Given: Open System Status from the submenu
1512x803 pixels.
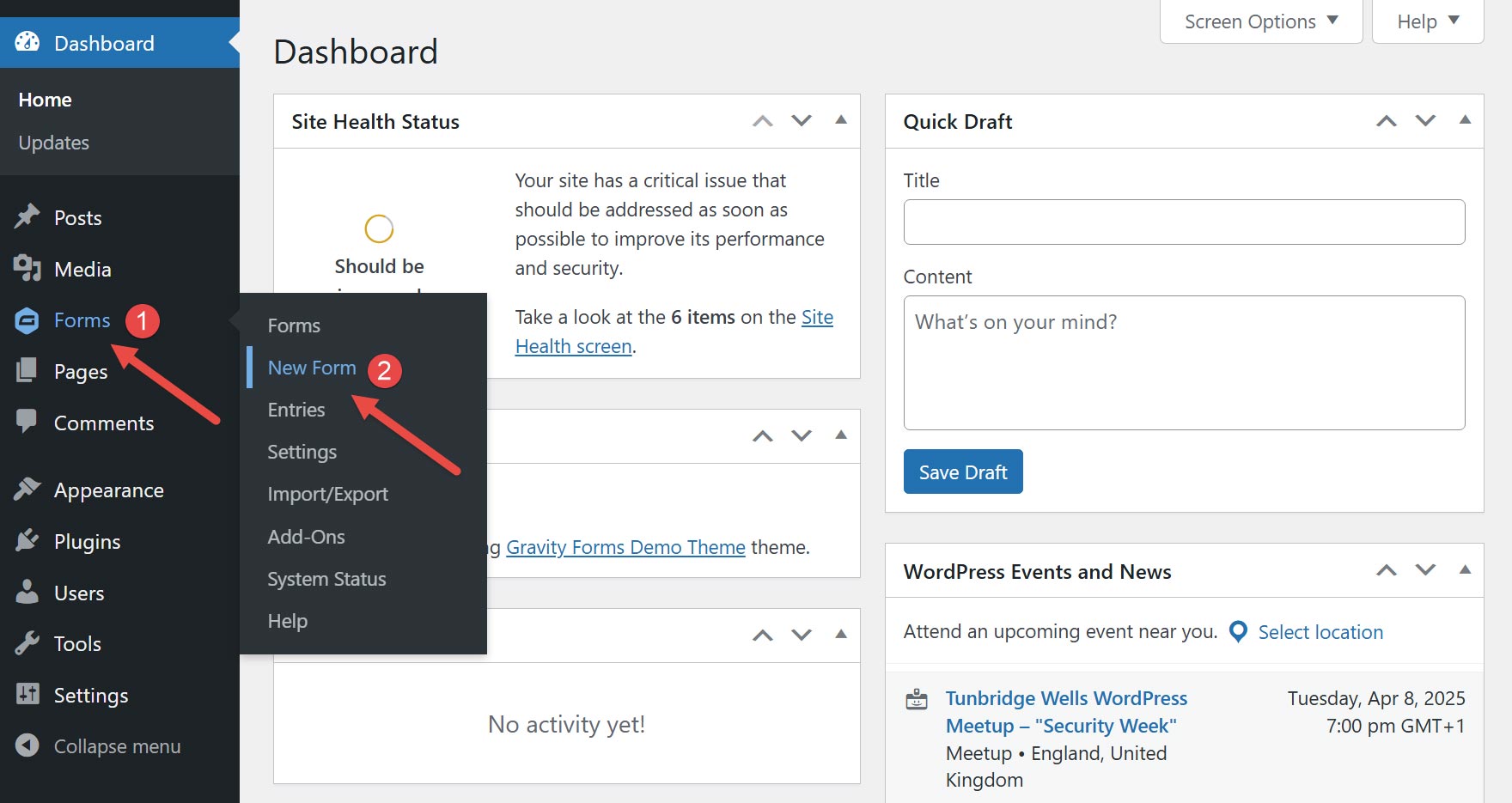Looking at the screenshot, I should coord(326,579).
